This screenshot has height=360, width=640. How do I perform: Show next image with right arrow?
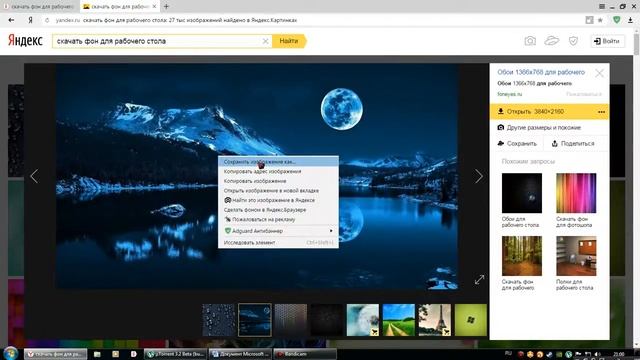(x=478, y=176)
